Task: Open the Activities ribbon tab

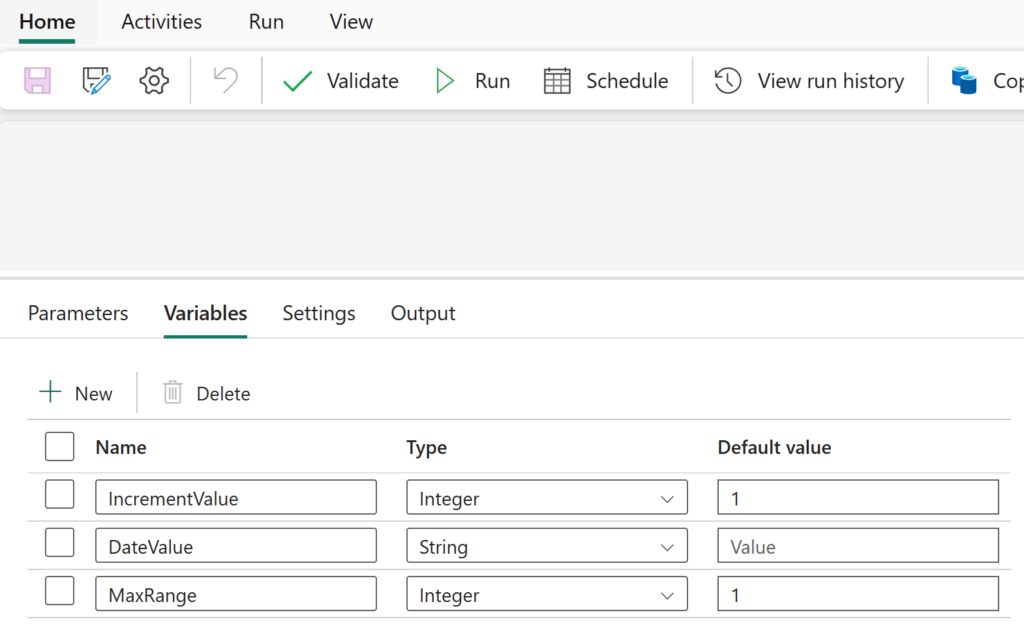Action: pos(161,21)
